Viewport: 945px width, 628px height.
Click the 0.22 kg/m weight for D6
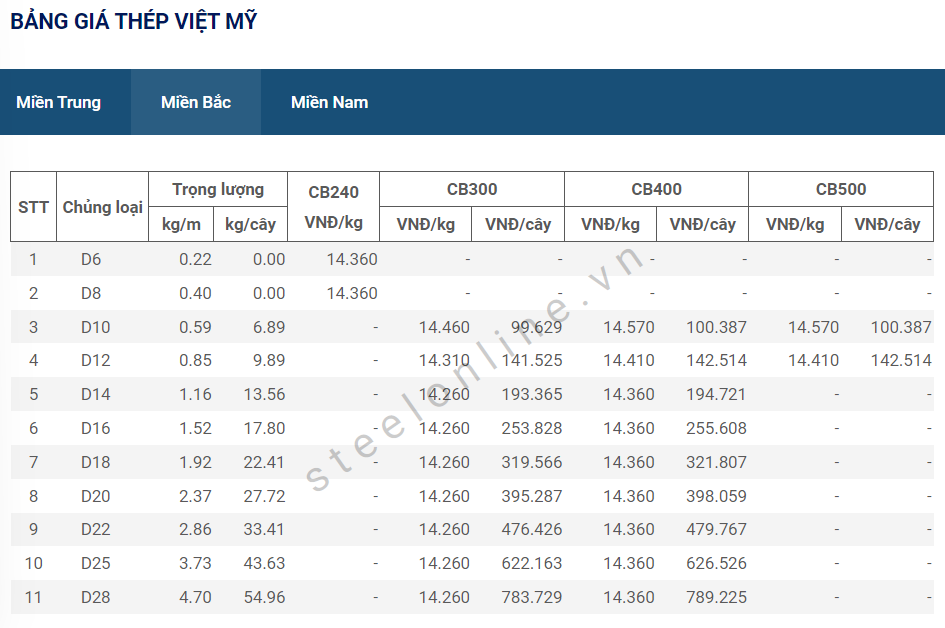point(195,260)
